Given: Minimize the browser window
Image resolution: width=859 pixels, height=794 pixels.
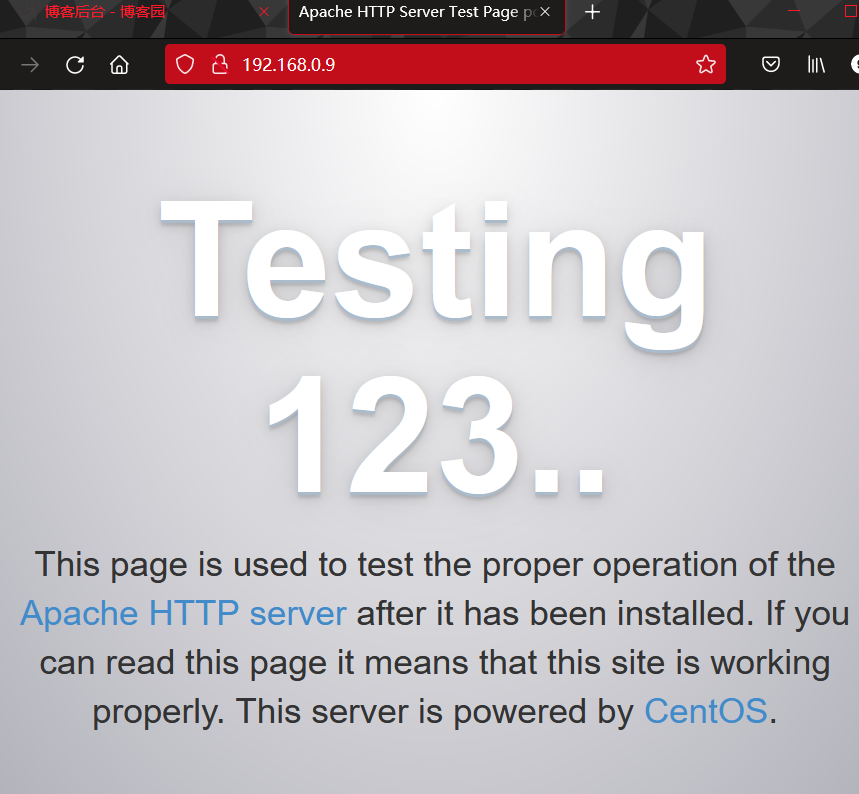Looking at the screenshot, I should [x=794, y=11].
